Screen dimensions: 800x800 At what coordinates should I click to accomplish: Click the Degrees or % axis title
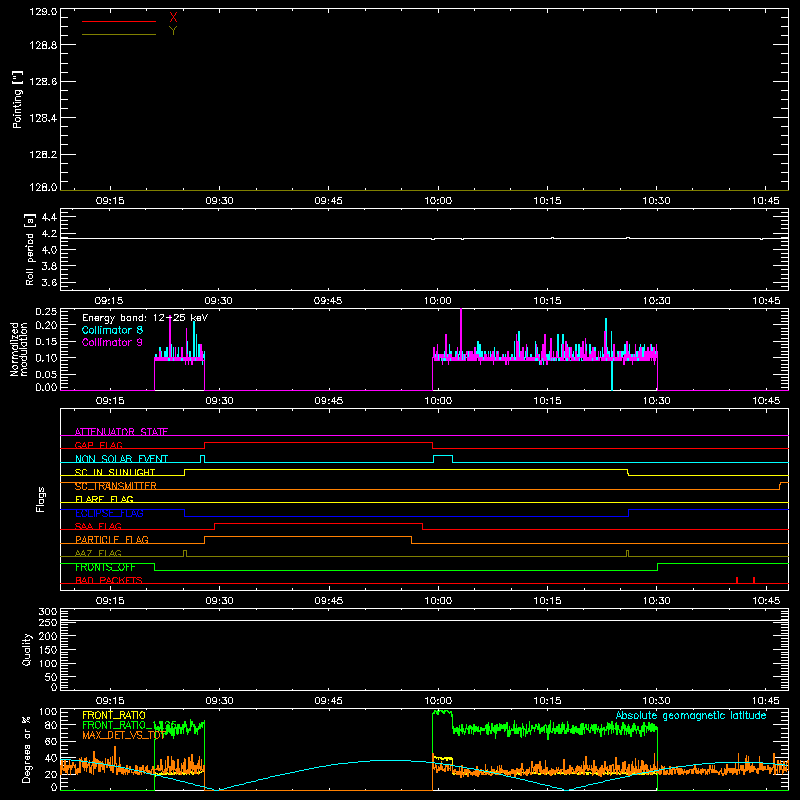(x=27, y=749)
